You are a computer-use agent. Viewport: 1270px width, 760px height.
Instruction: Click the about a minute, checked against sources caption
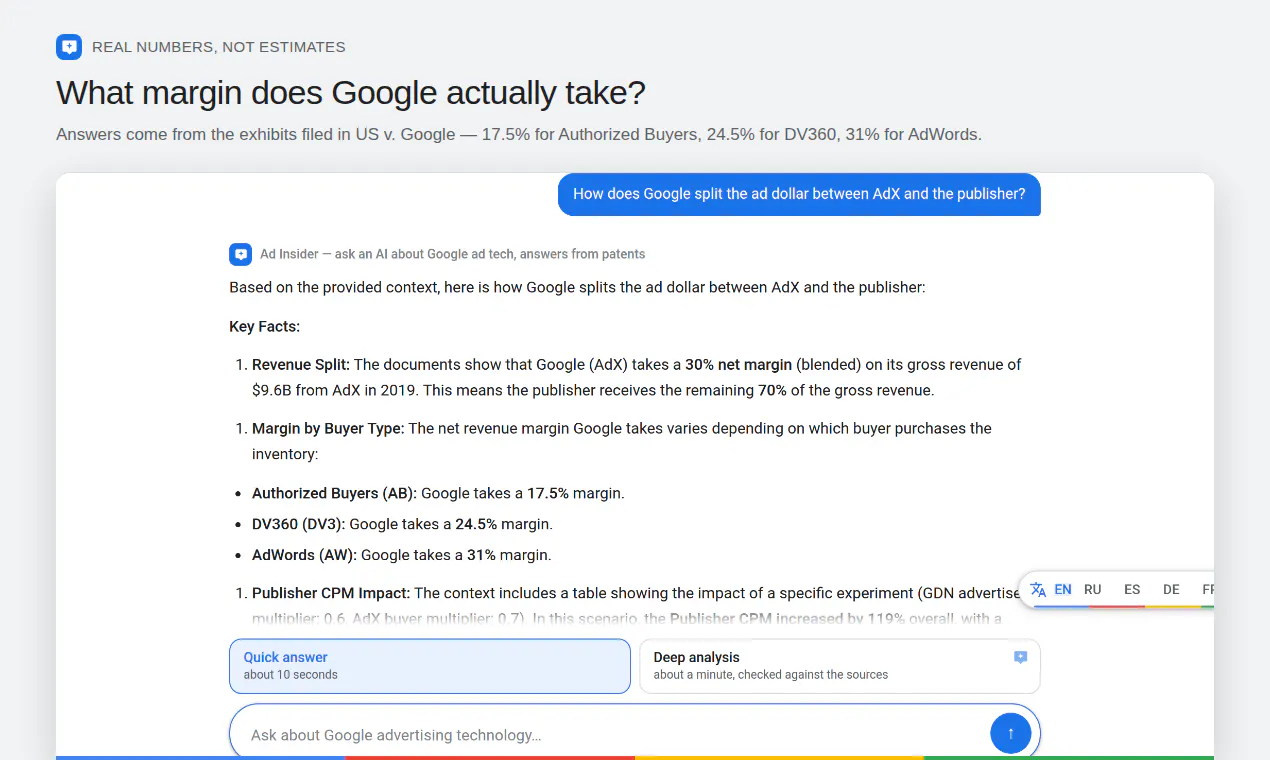[771, 675]
